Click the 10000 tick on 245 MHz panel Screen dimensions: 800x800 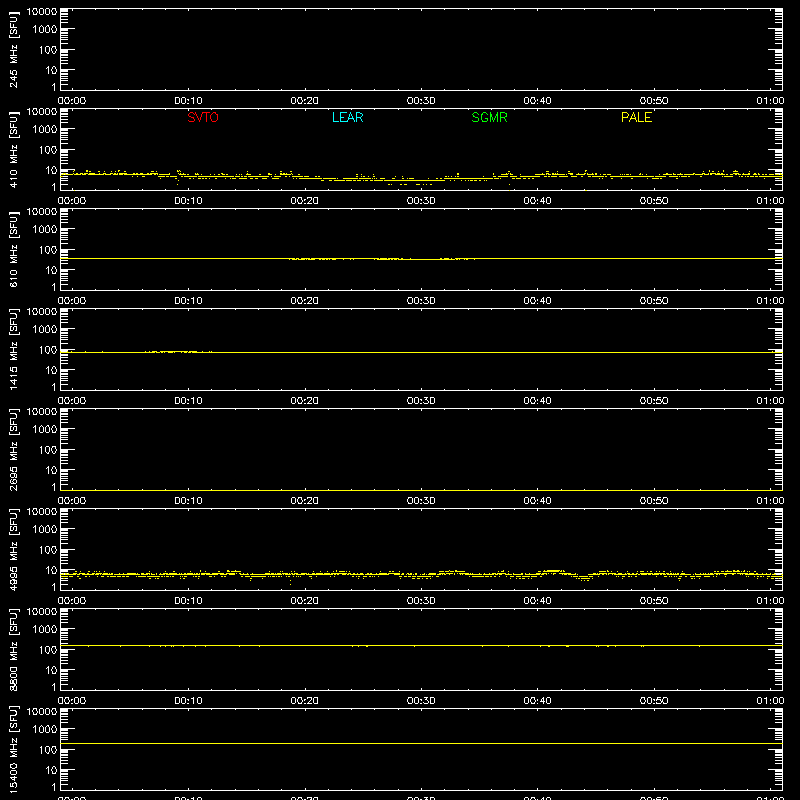coord(42,12)
